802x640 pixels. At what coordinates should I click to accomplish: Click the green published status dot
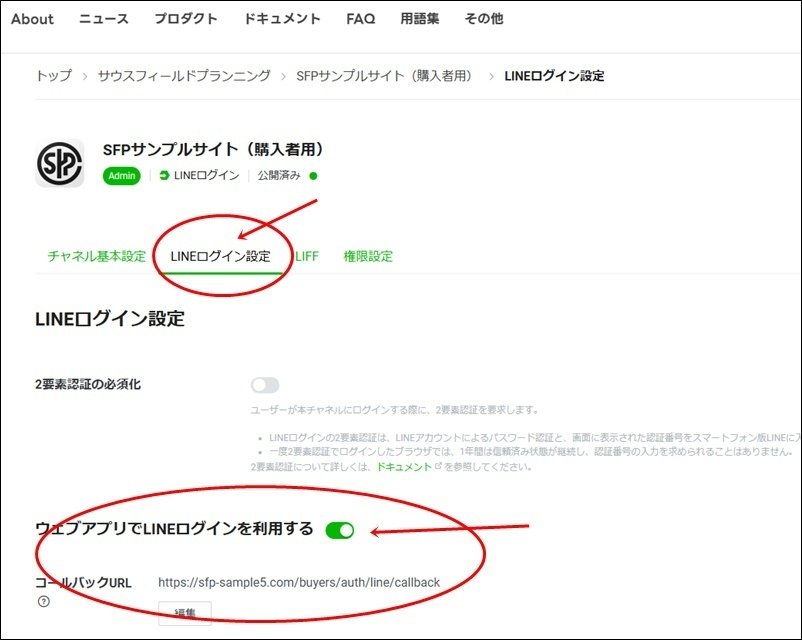point(314,176)
